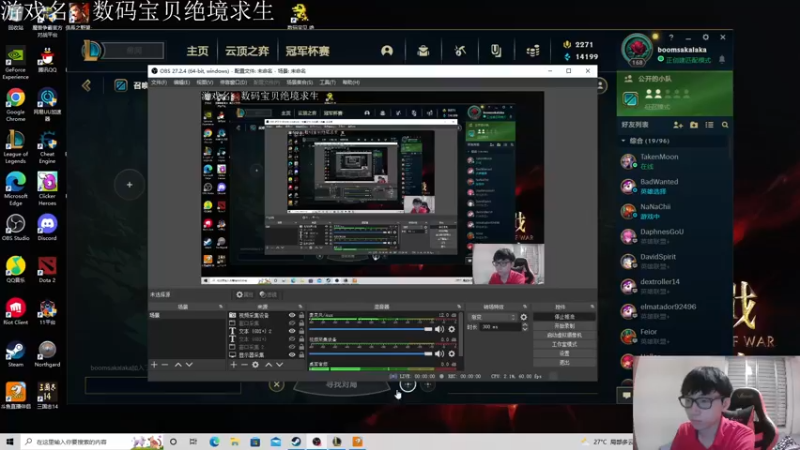Click start virtual camera button in OBS controls

564,335
